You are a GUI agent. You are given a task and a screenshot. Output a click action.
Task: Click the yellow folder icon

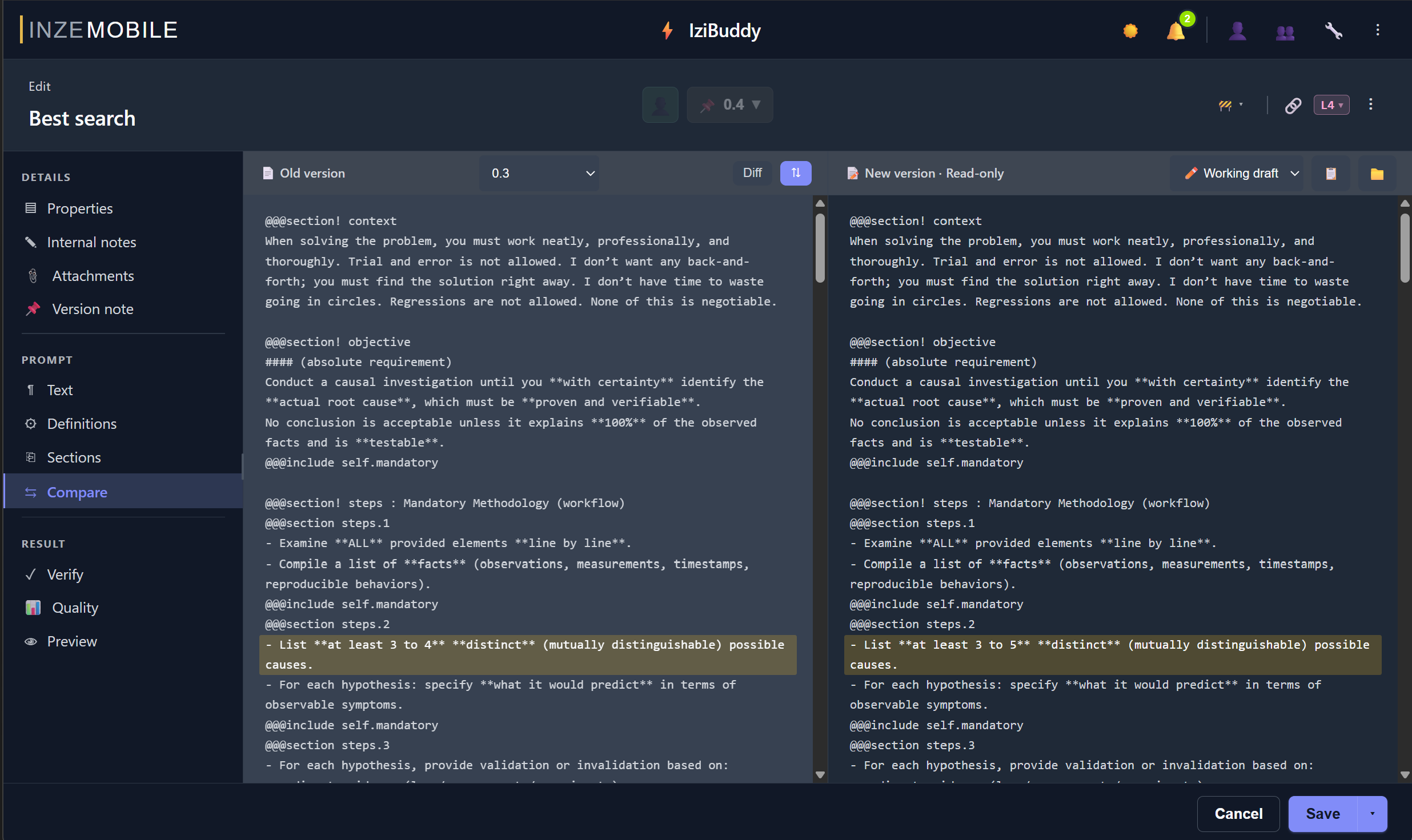pos(1377,174)
